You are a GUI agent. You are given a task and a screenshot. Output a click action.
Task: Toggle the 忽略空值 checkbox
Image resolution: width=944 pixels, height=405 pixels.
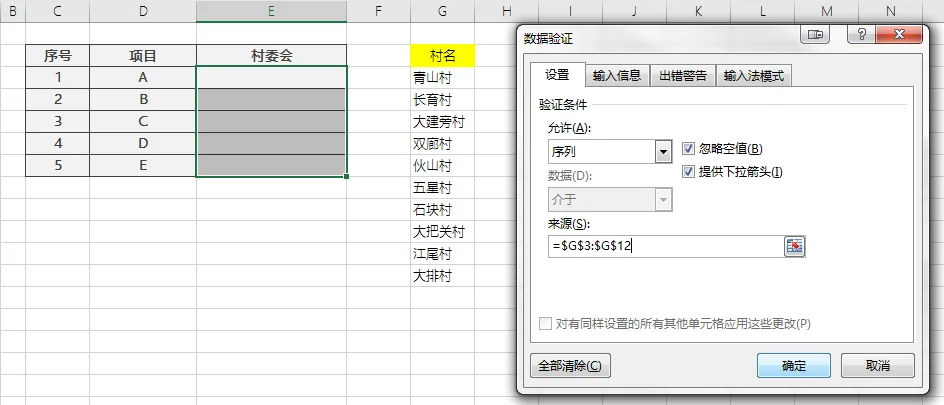(688, 149)
